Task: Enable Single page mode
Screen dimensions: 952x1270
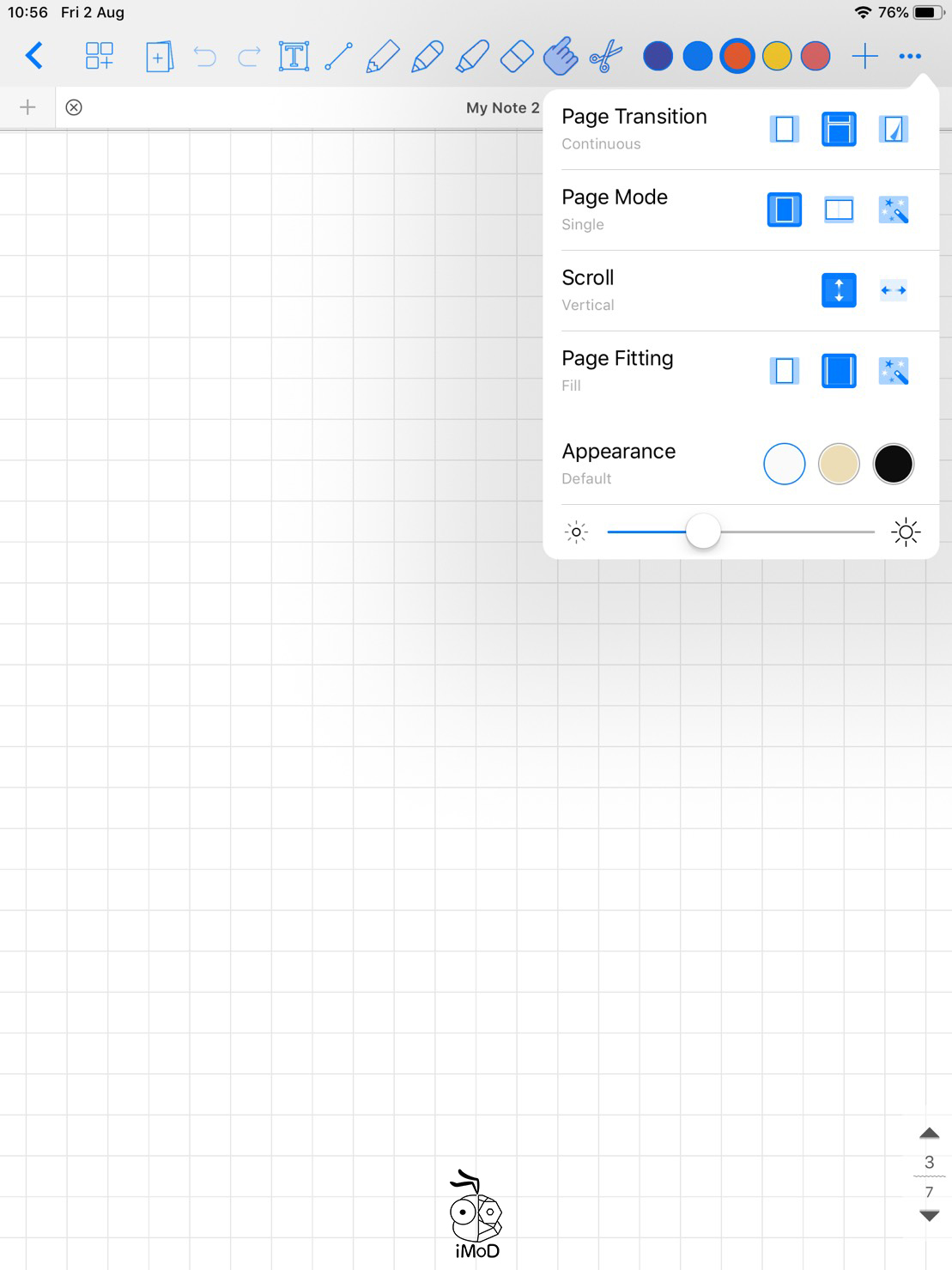Action: [x=784, y=209]
